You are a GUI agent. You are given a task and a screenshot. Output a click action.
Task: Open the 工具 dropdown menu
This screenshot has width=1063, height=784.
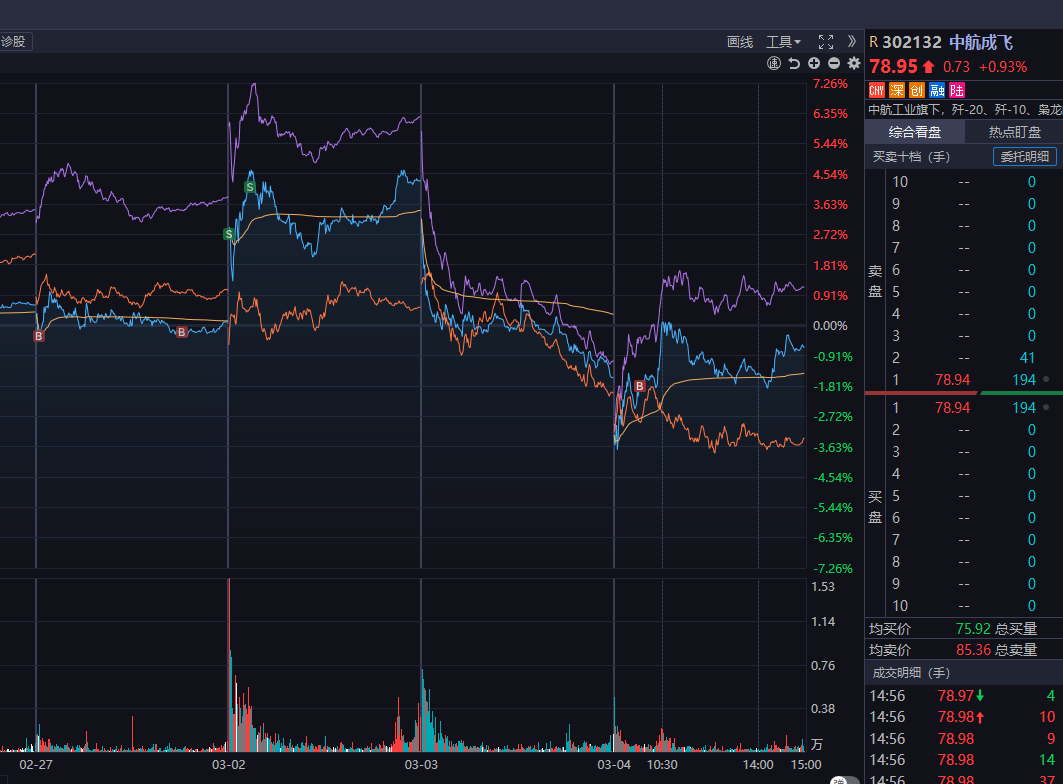pos(782,41)
